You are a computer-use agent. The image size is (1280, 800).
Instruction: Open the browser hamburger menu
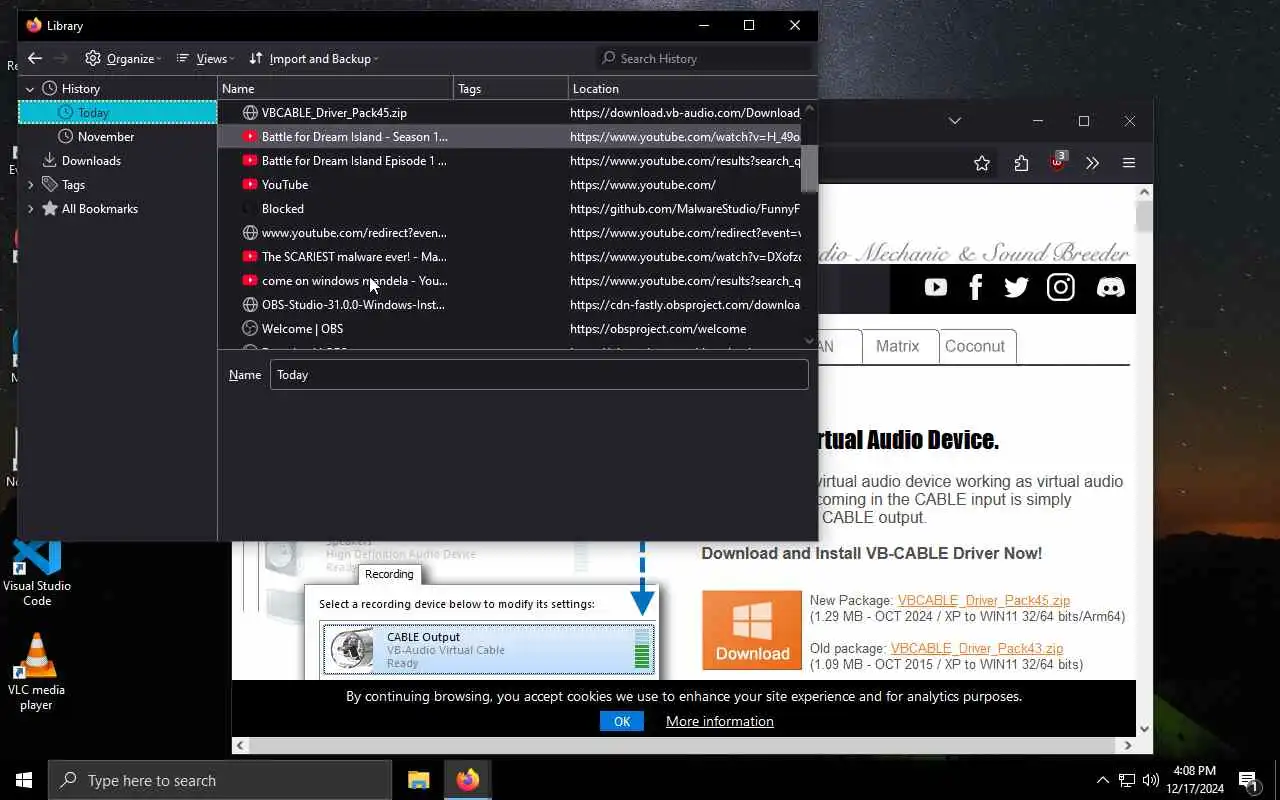tap(1129, 163)
